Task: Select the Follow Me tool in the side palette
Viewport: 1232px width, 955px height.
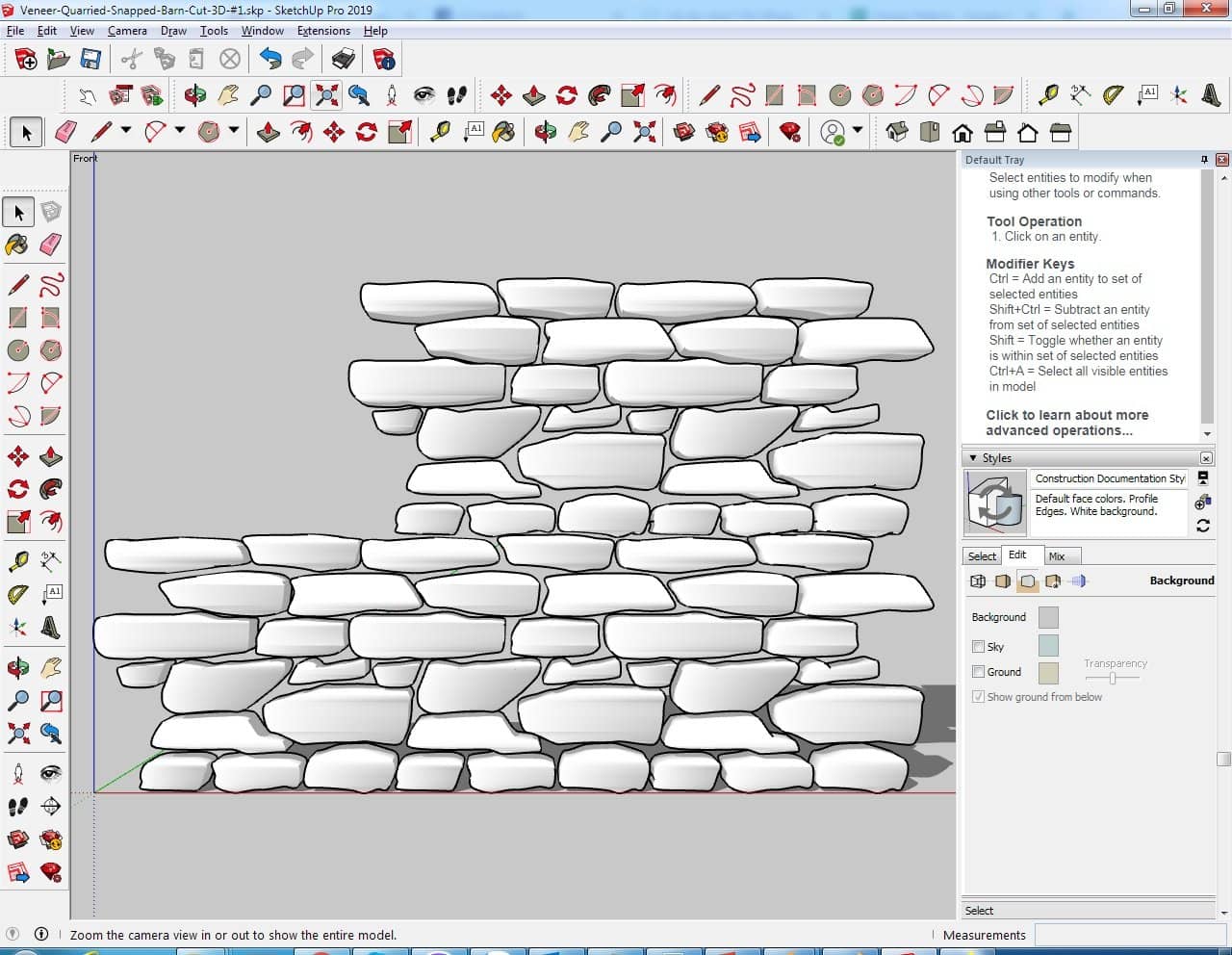Action: pos(51,489)
